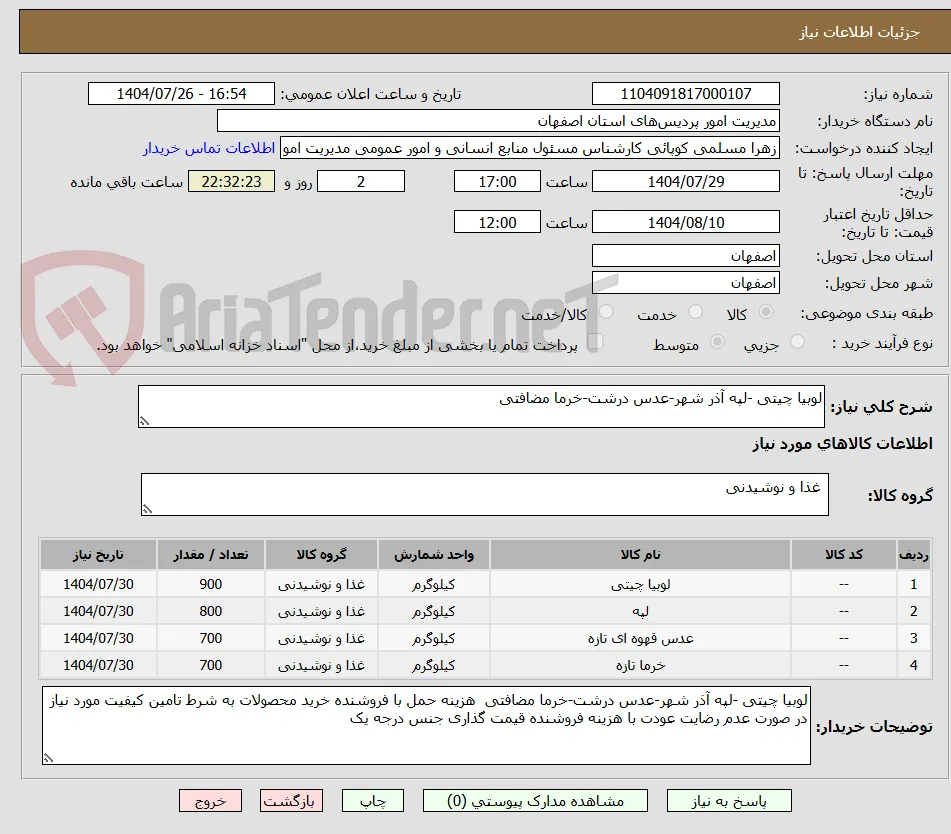Click the delivery city field 'اصفهان'
This screenshot has width=951, height=834.
(685, 283)
